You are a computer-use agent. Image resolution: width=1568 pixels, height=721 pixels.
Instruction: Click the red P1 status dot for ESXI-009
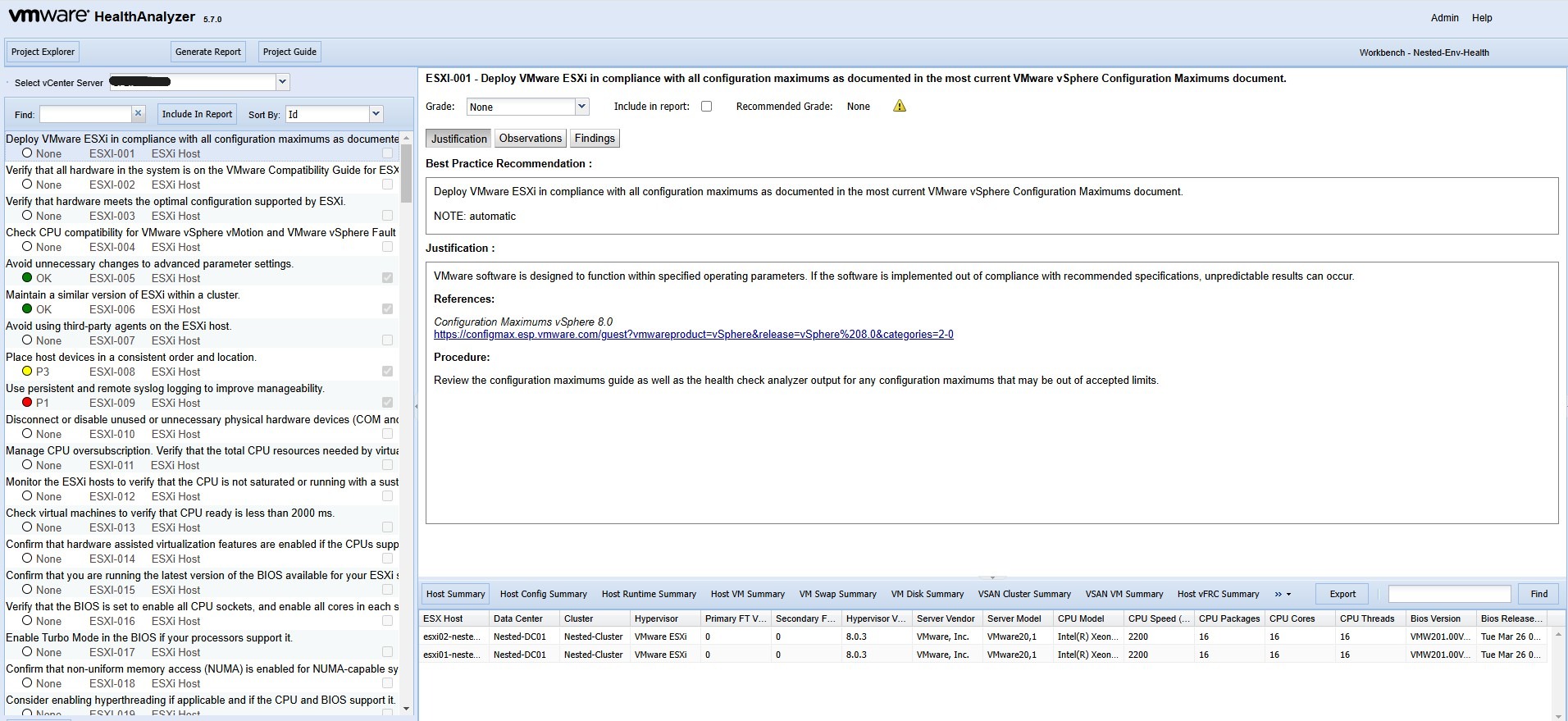(27, 402)
